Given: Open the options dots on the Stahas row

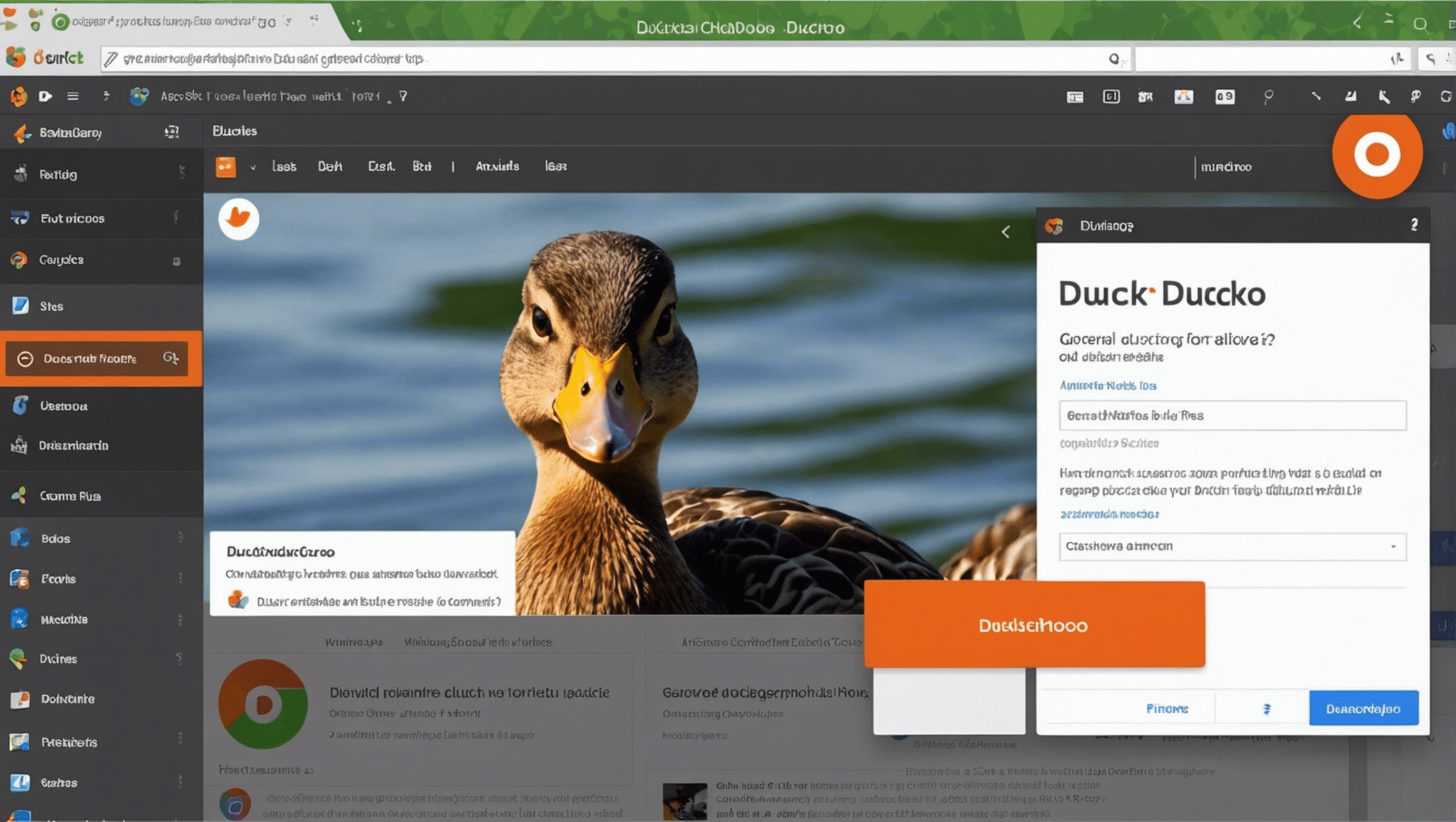Looking at the screenshot, I should [180, 782].
